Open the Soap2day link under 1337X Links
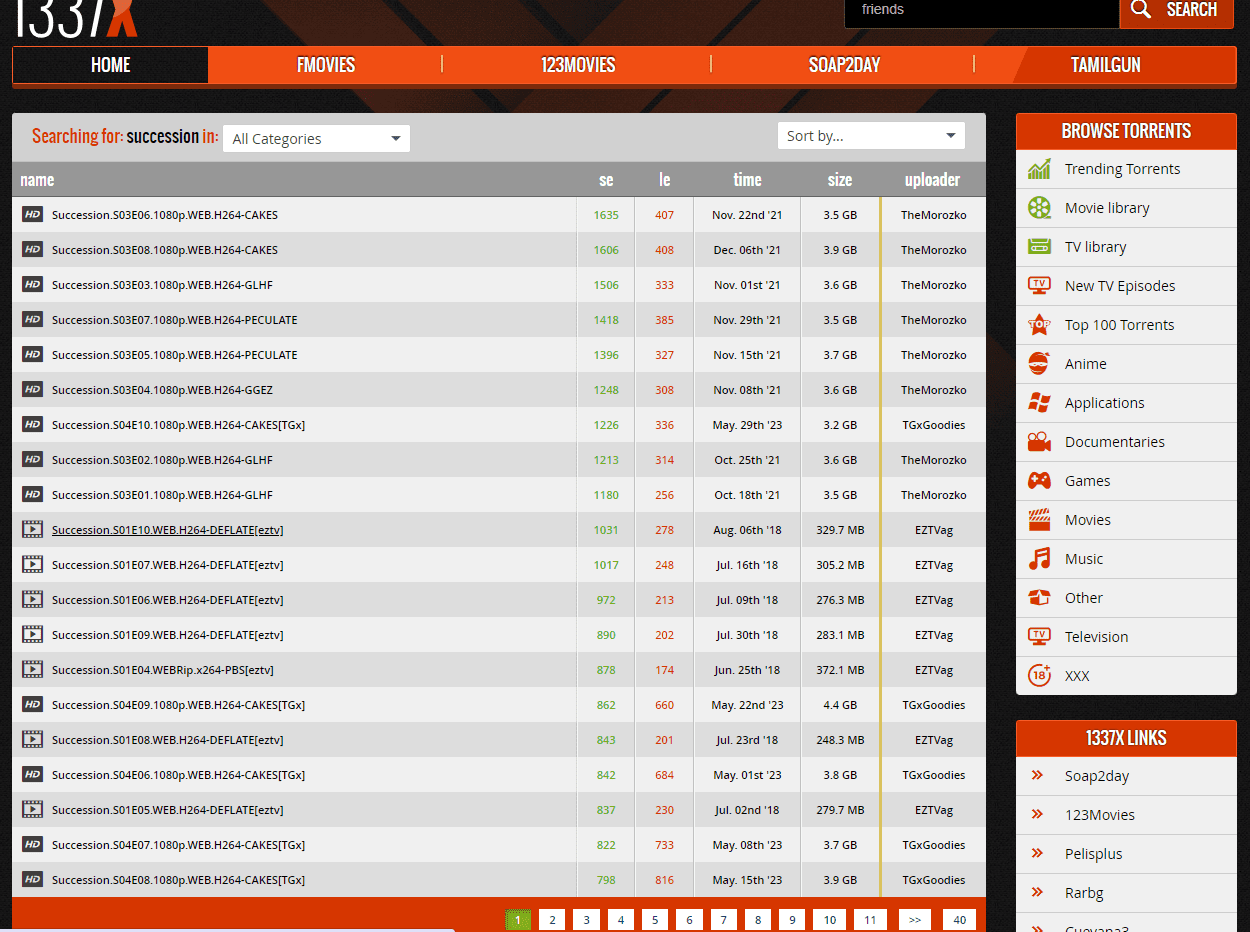The image size is (1250, 932). point(1096,776)
